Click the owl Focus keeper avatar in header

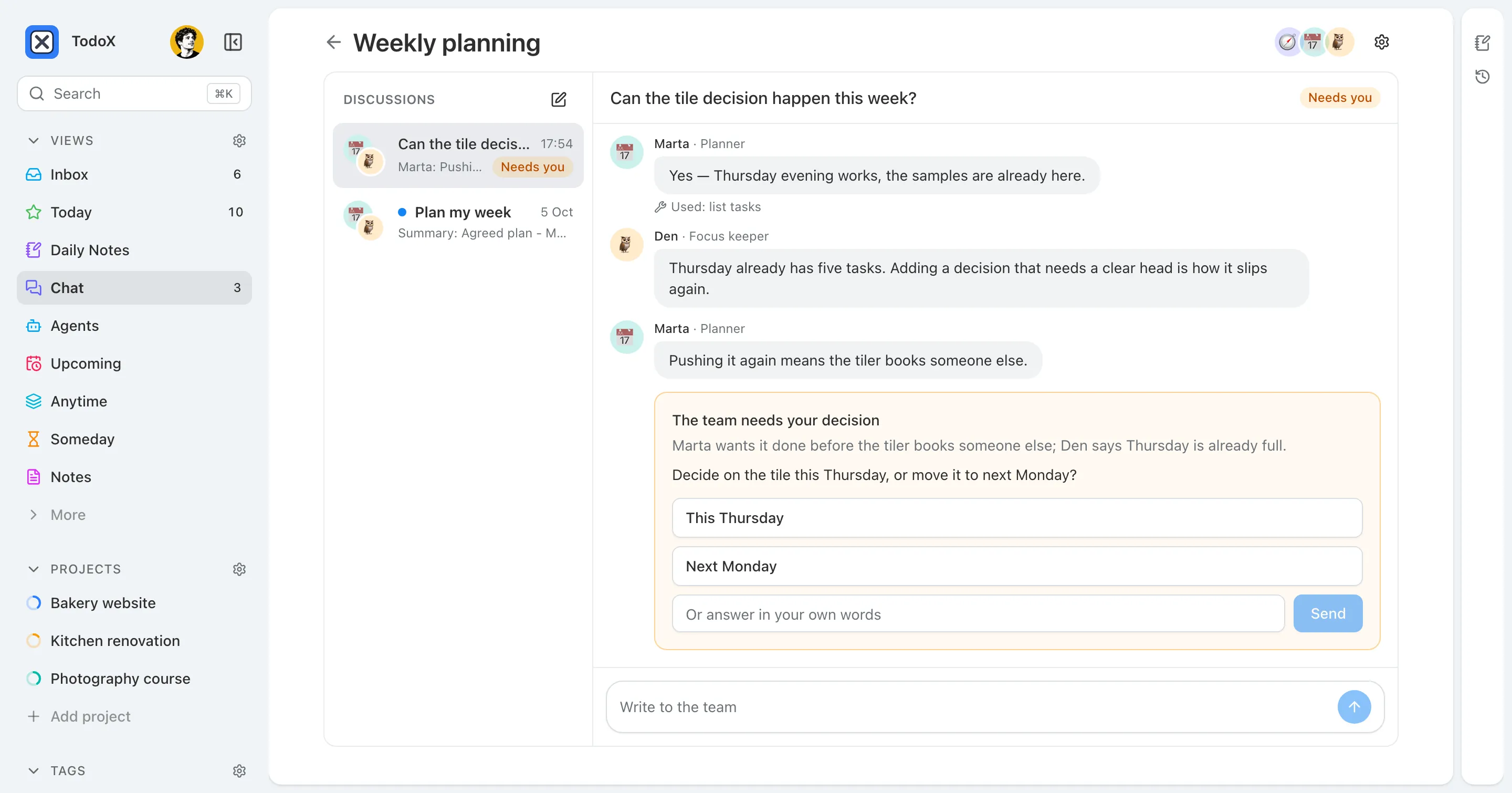pyautogui.click(x=1339, y=42)
